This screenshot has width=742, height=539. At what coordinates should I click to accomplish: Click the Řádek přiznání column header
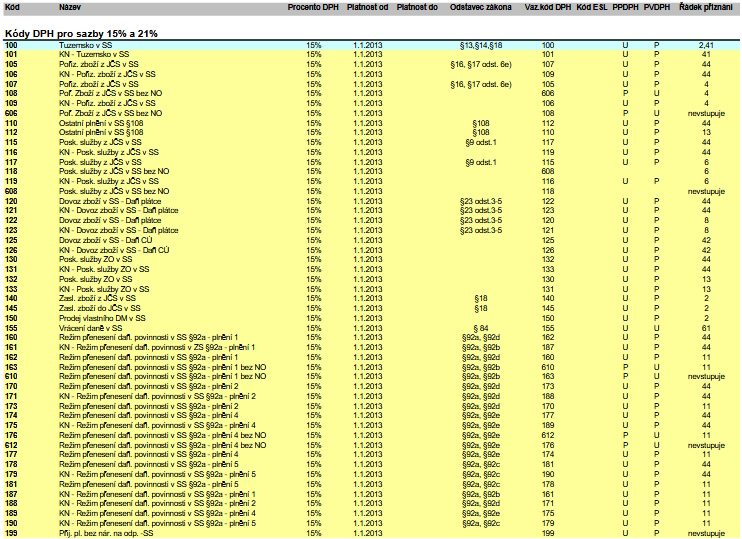(705, 7)
